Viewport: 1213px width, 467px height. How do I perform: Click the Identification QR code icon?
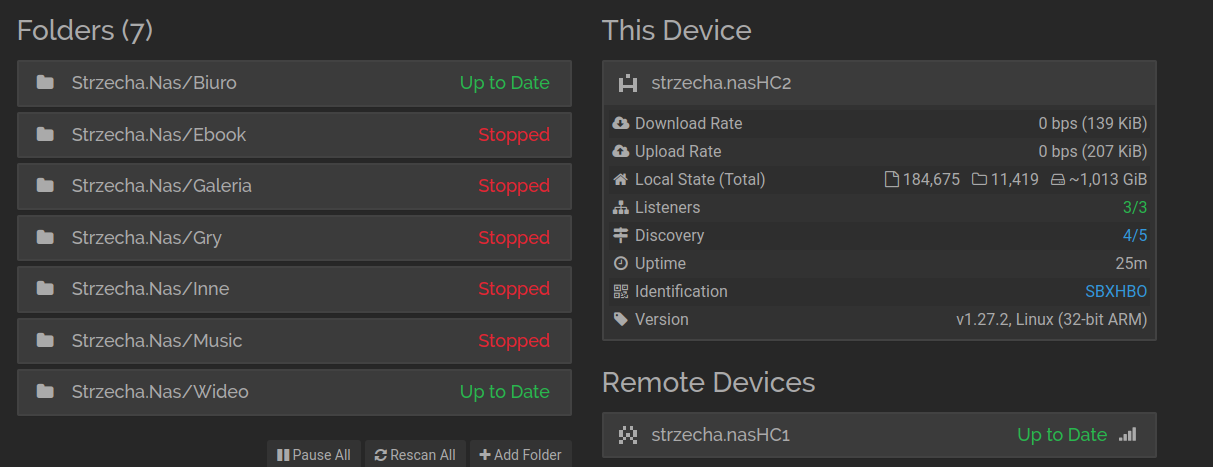click(x=621, y=292)
